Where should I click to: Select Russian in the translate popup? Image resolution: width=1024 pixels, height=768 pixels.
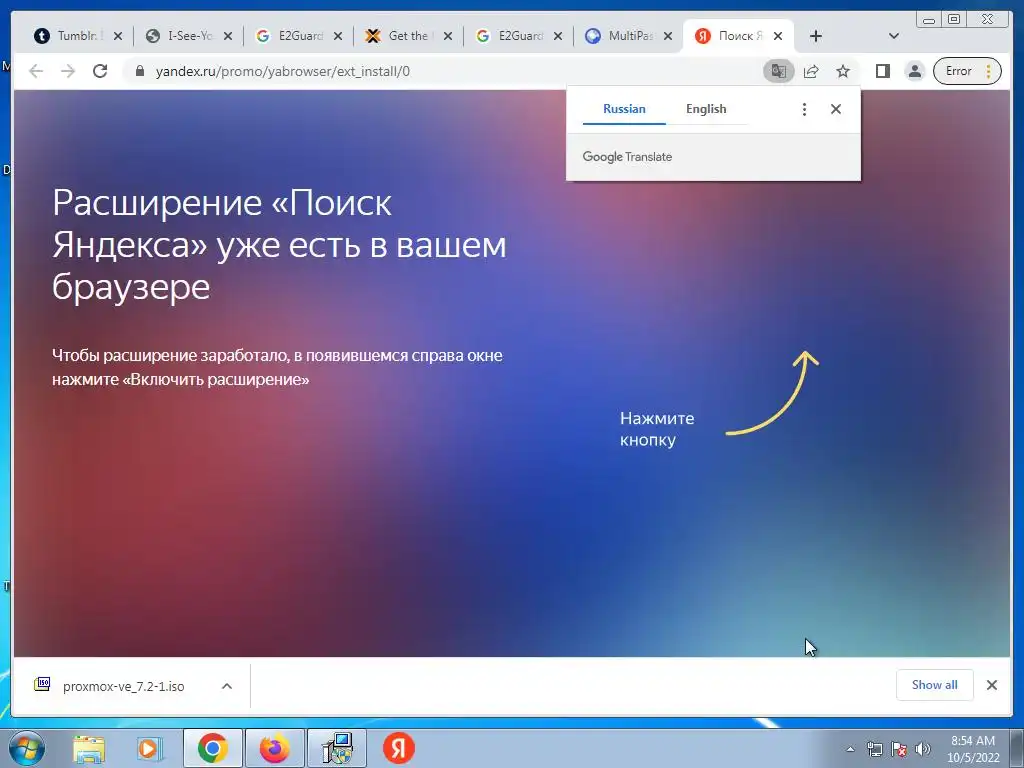coord(624,109)
